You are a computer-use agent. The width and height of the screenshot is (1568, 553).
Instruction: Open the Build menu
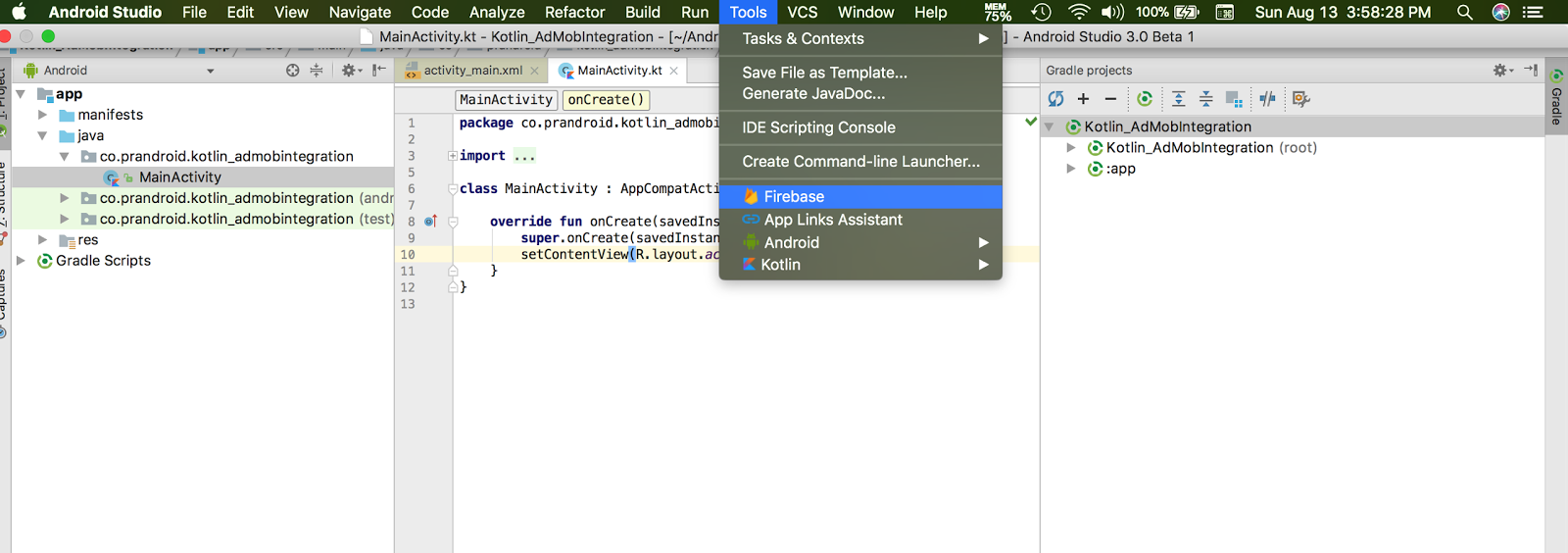tap(643, 12)
